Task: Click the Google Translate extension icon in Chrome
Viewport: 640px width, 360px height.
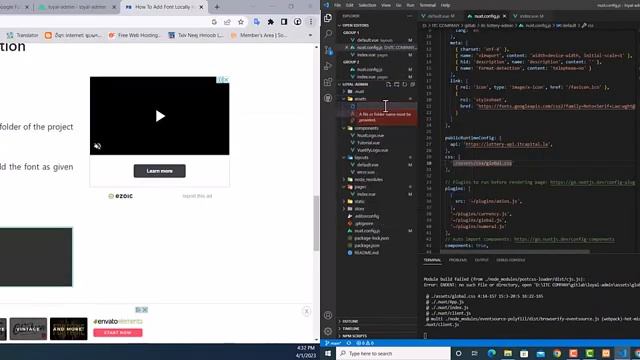Action: (256, 22)
